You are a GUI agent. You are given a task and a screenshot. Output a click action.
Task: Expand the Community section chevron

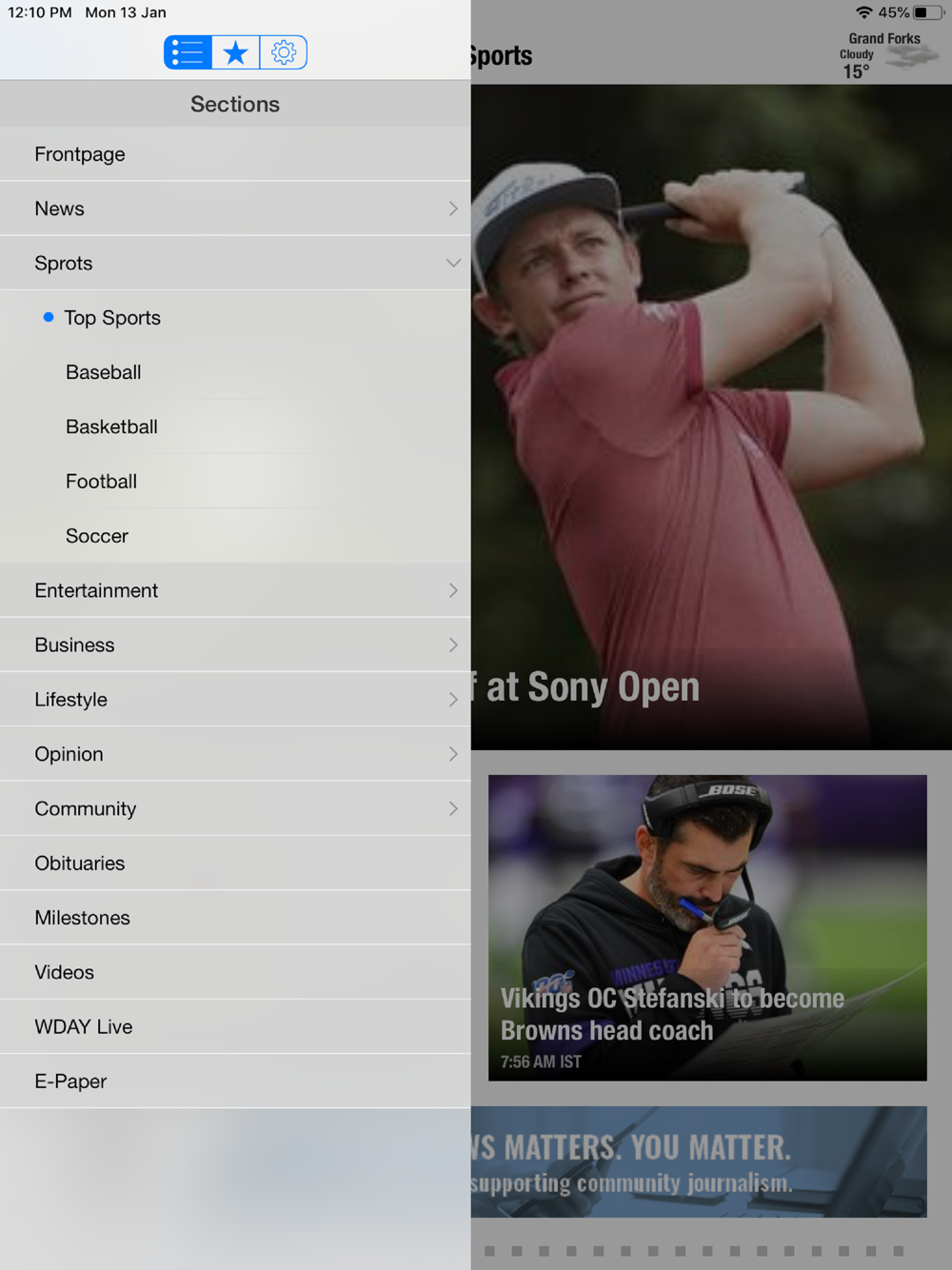(x=453, y=808)
